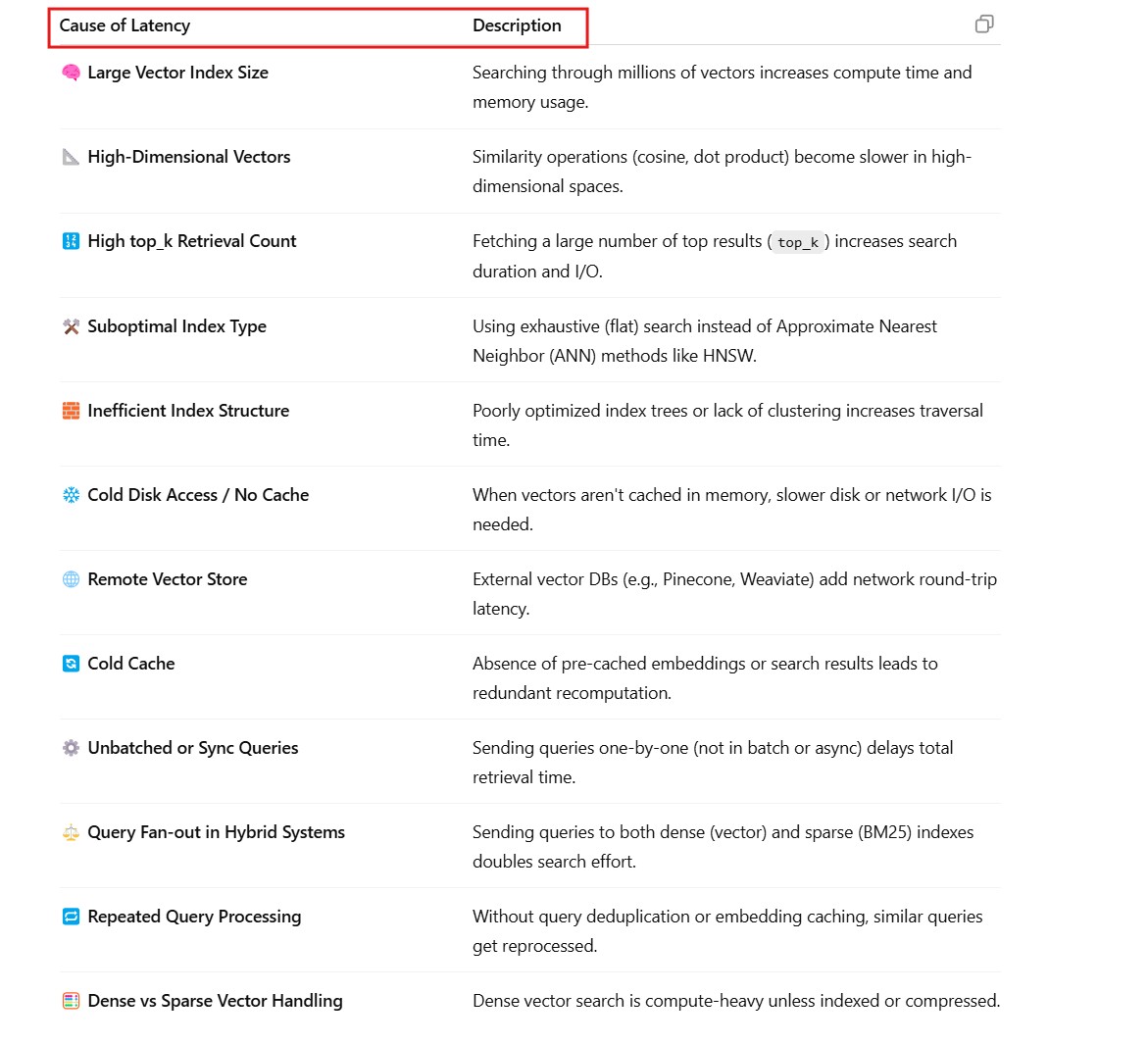Select the Large Vector Index Size label
The width and height of the screenshot is (1148, 1043).
(177, 73)
